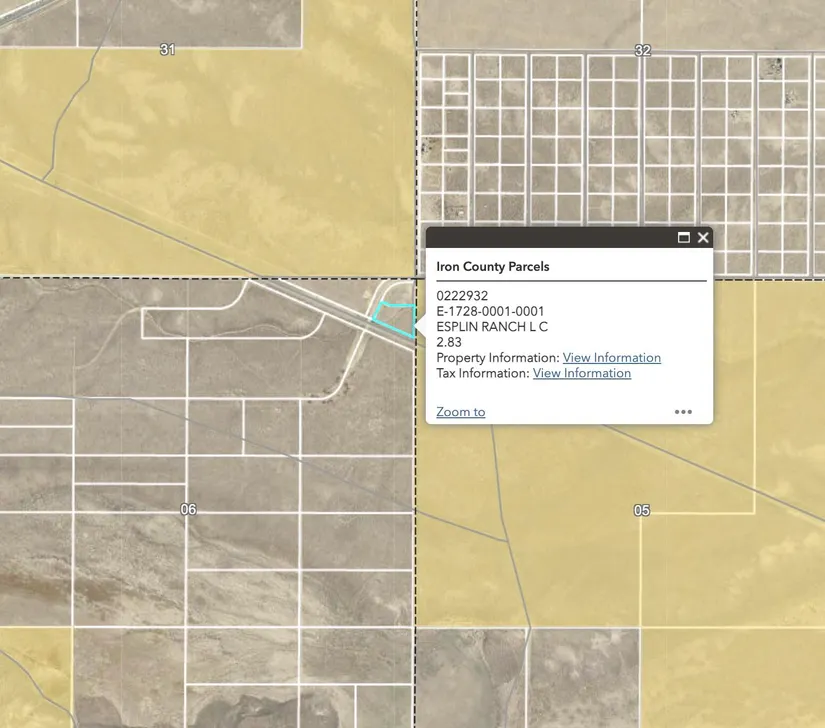Image resolution: width=825 pixels, height=728 pixels.
Task: Click section label 31 on the map
Action: tap(167, 49)
